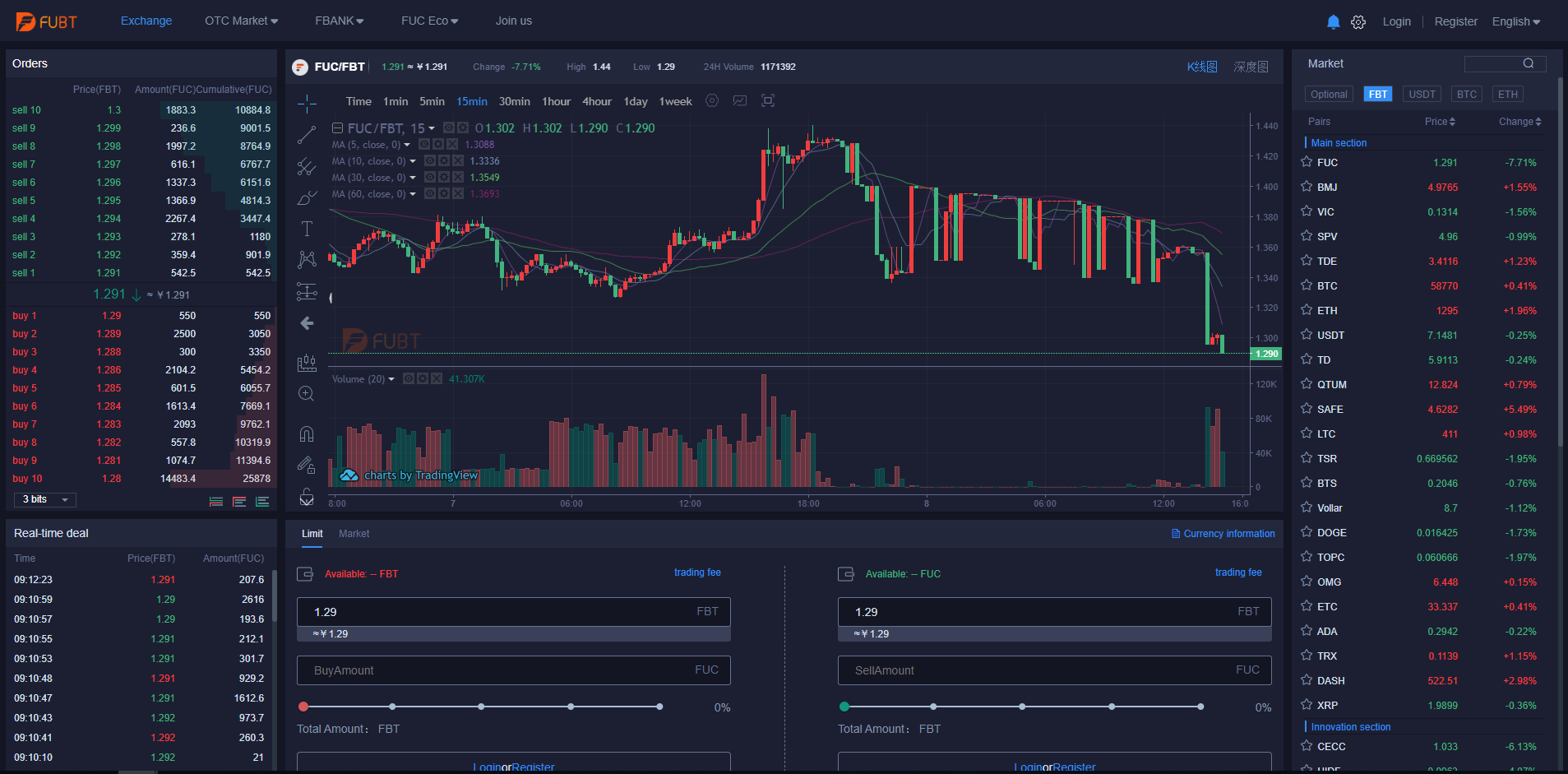Viewport: 1568px width, 774px height.
Task: Click the Login link in header
Action: 1396,21
